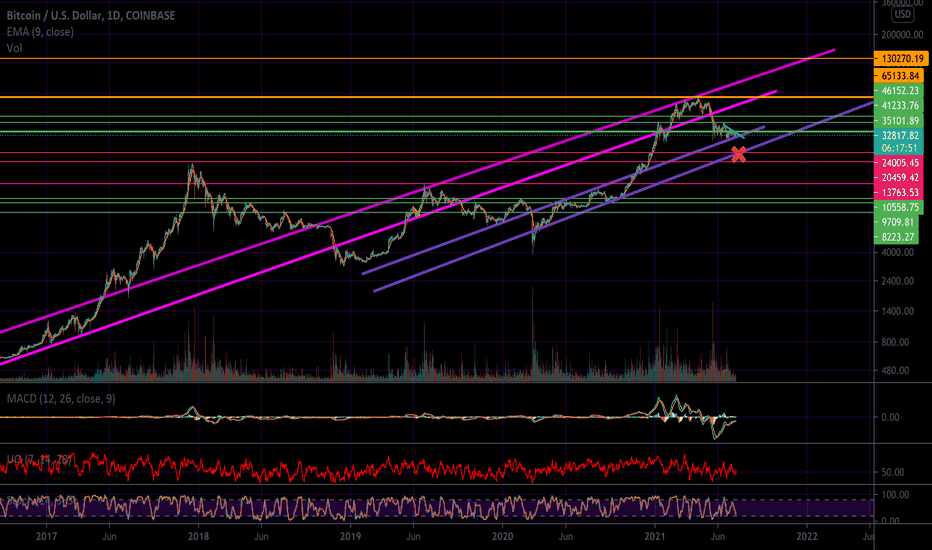Click the red 24005.45 price label
The image size is (932, 550).
[899, 162]
